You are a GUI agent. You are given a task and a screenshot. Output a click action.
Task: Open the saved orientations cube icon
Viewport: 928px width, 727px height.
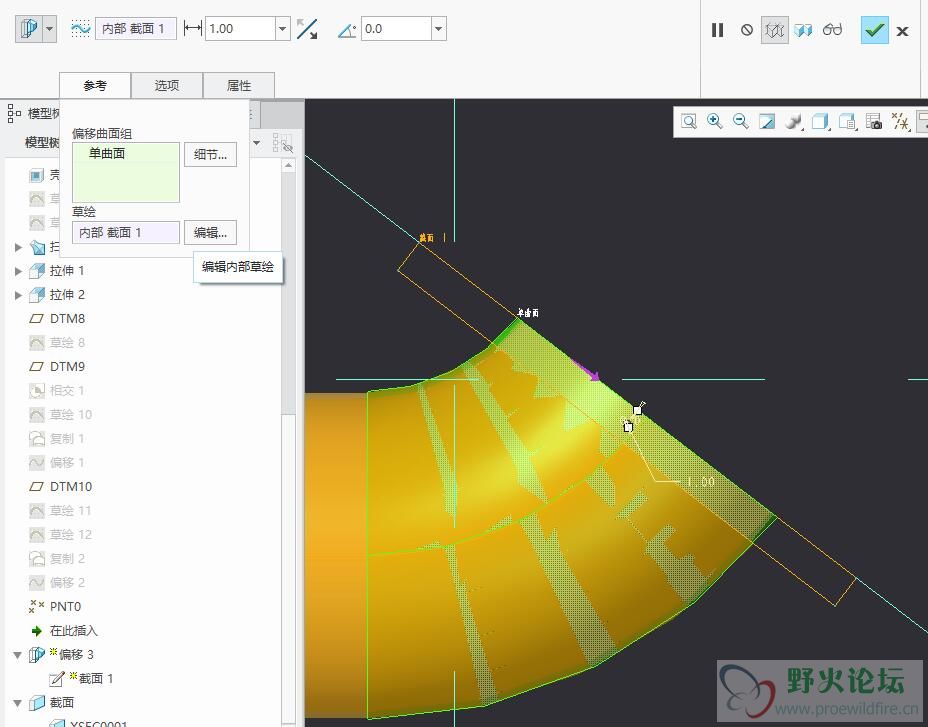point(820,122)
